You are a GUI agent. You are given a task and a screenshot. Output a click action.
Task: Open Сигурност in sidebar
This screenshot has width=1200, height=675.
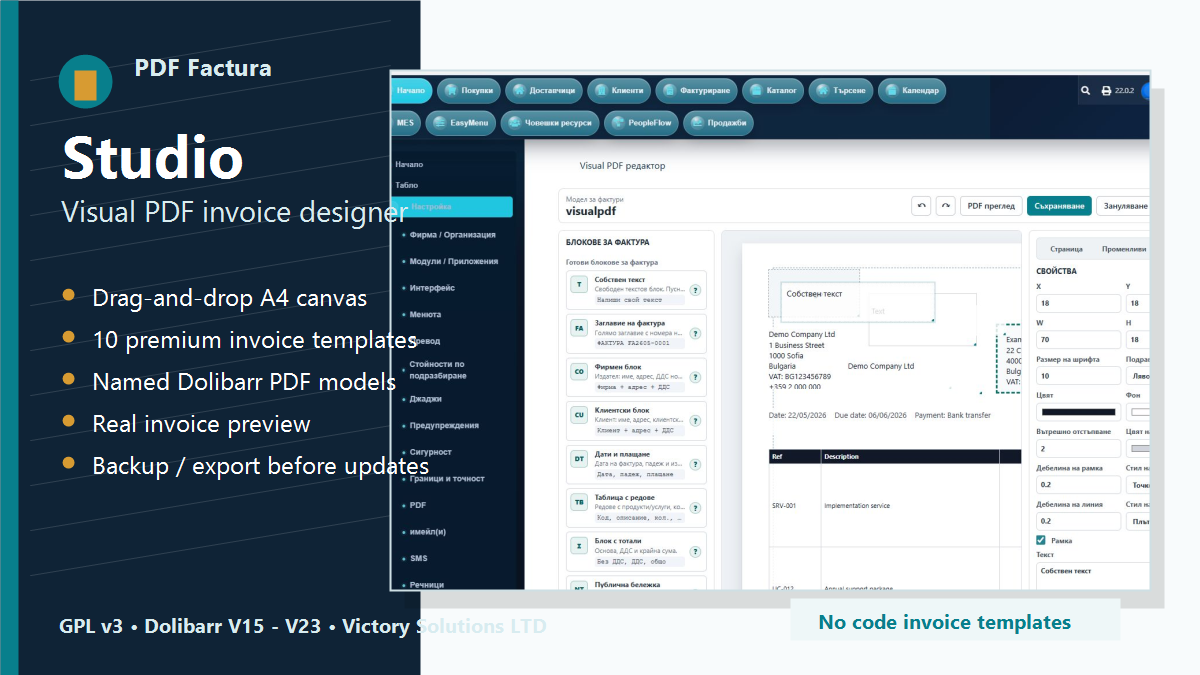point(430,452)
